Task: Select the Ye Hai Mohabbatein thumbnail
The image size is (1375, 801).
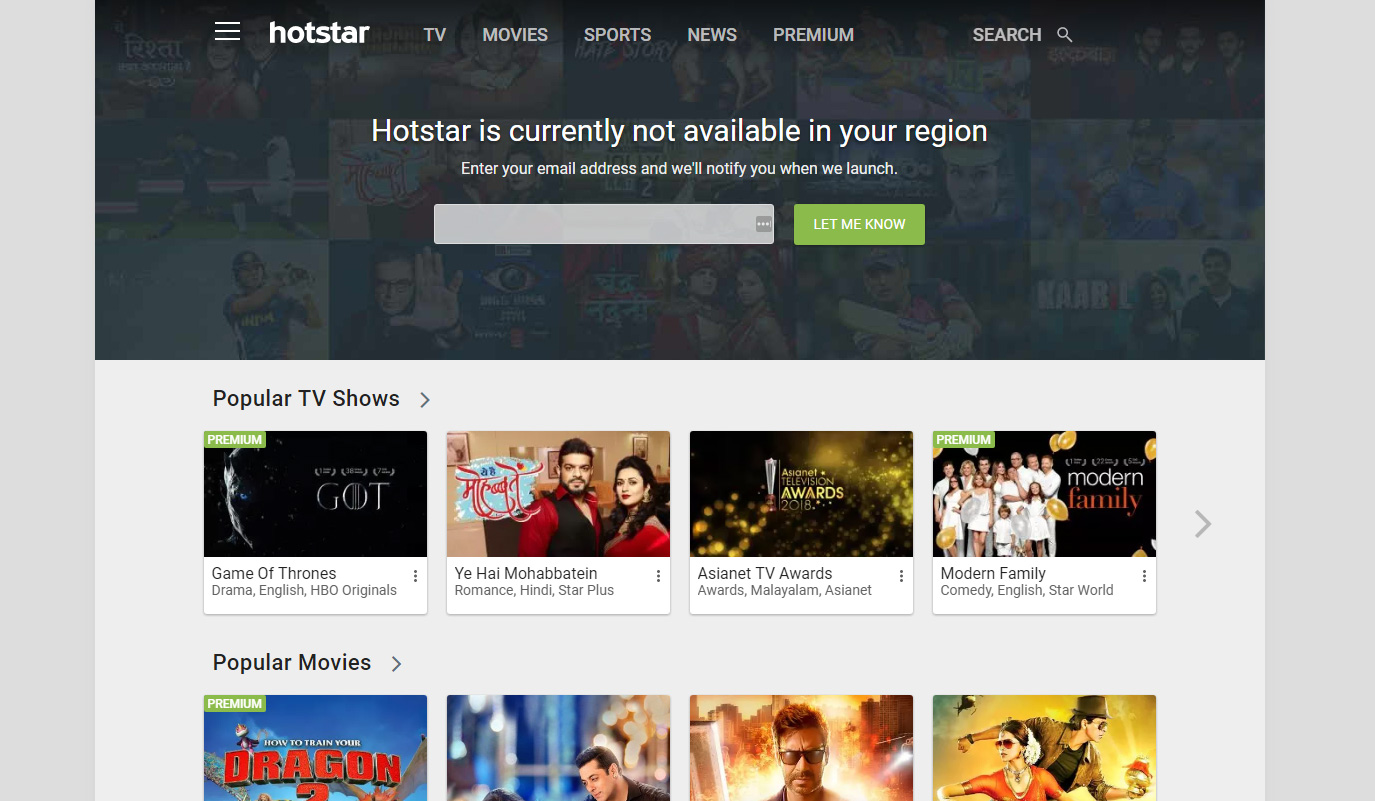Action: tap(558, 494)
